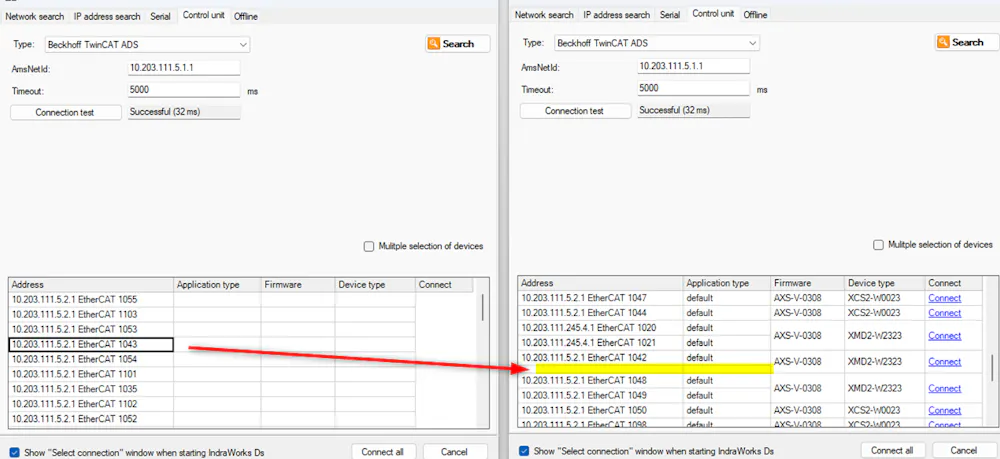
Task: Open the Offline tab in left window
Action: coord(246,17)
